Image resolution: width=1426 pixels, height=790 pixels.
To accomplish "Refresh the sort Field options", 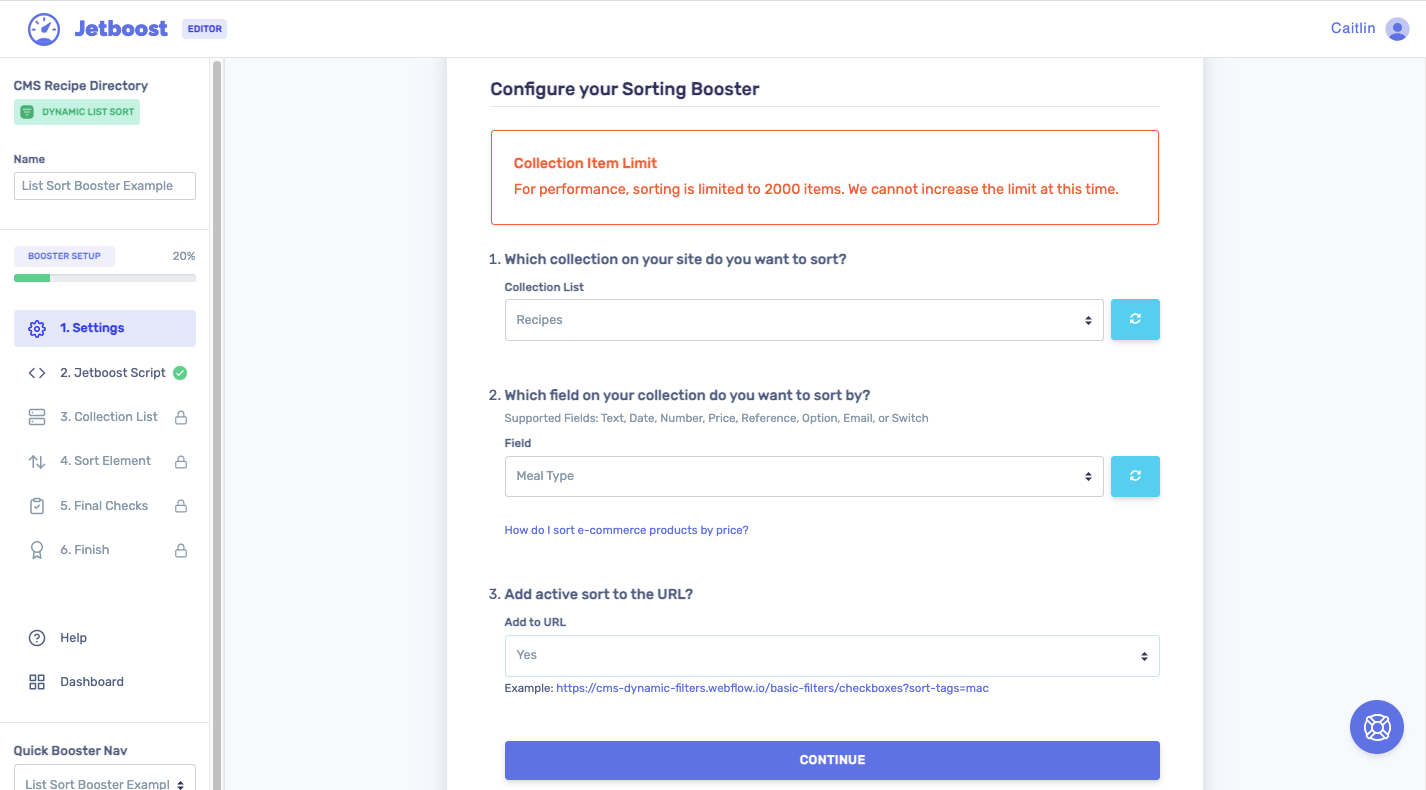I will 1135,476.
